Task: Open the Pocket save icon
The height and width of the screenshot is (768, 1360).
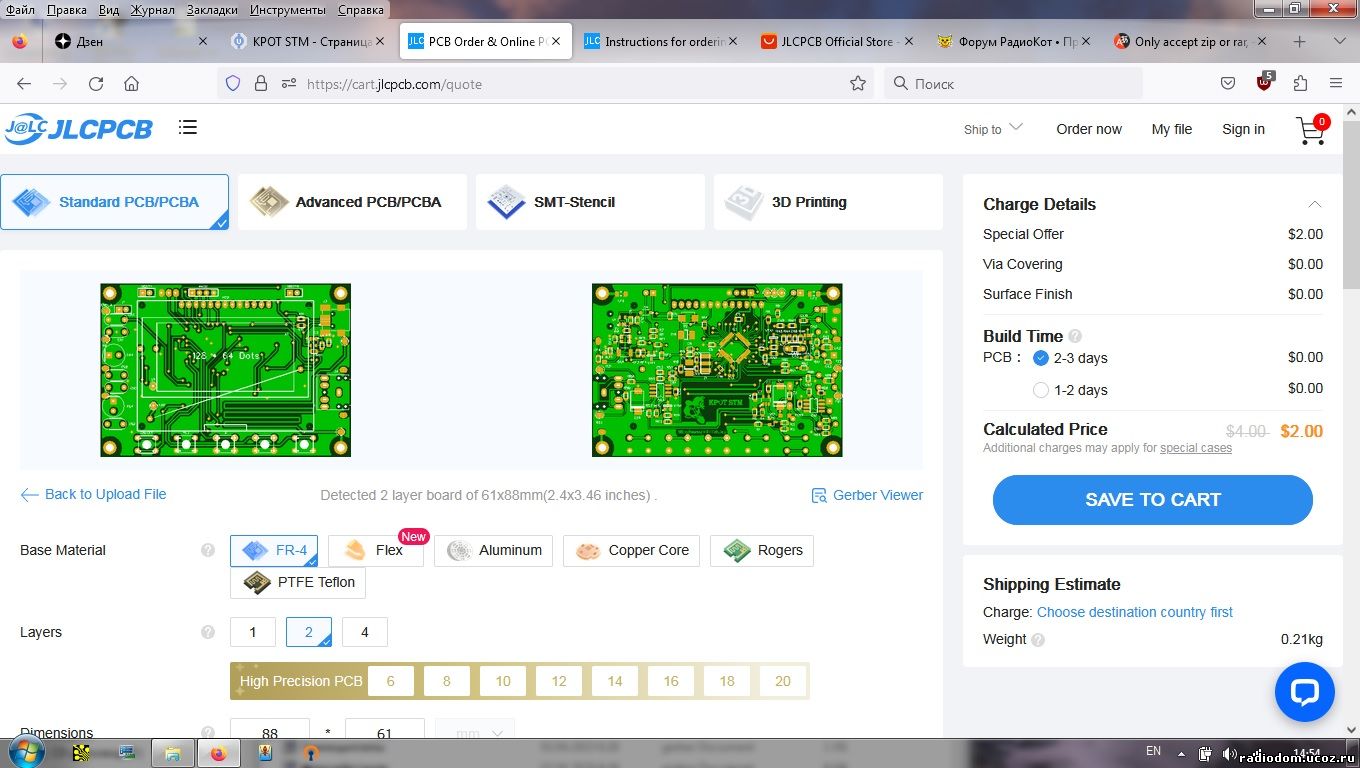Action: point(1228,84)
